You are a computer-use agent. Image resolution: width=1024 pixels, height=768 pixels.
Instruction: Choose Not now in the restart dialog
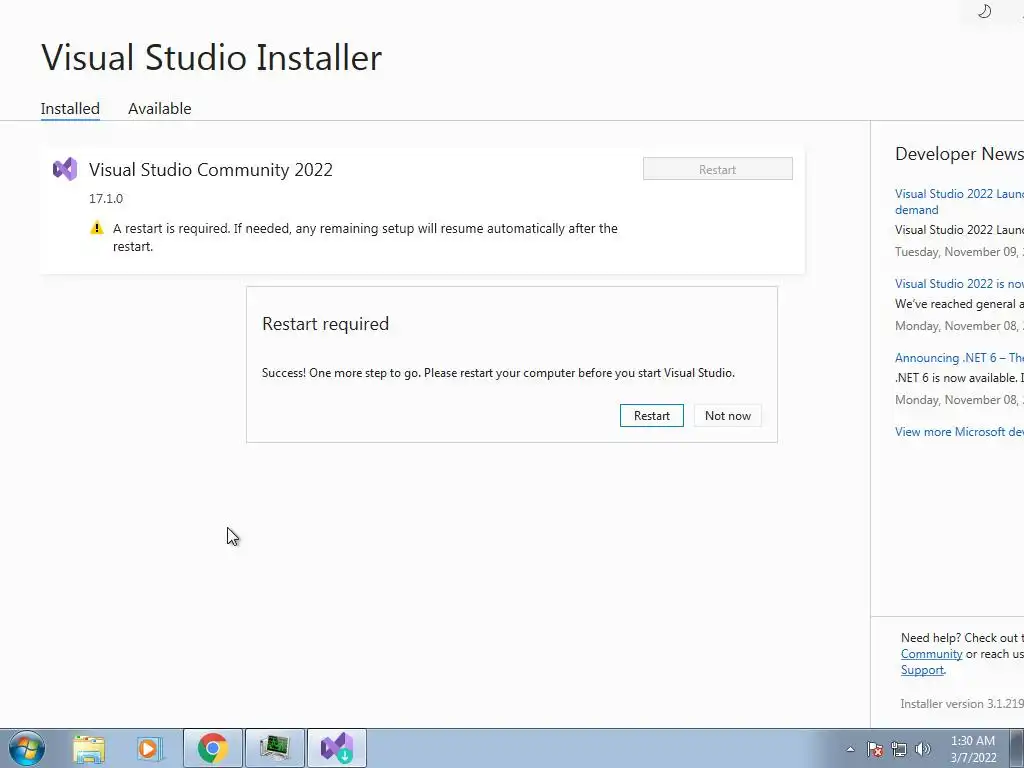click(x=728, y=415)
